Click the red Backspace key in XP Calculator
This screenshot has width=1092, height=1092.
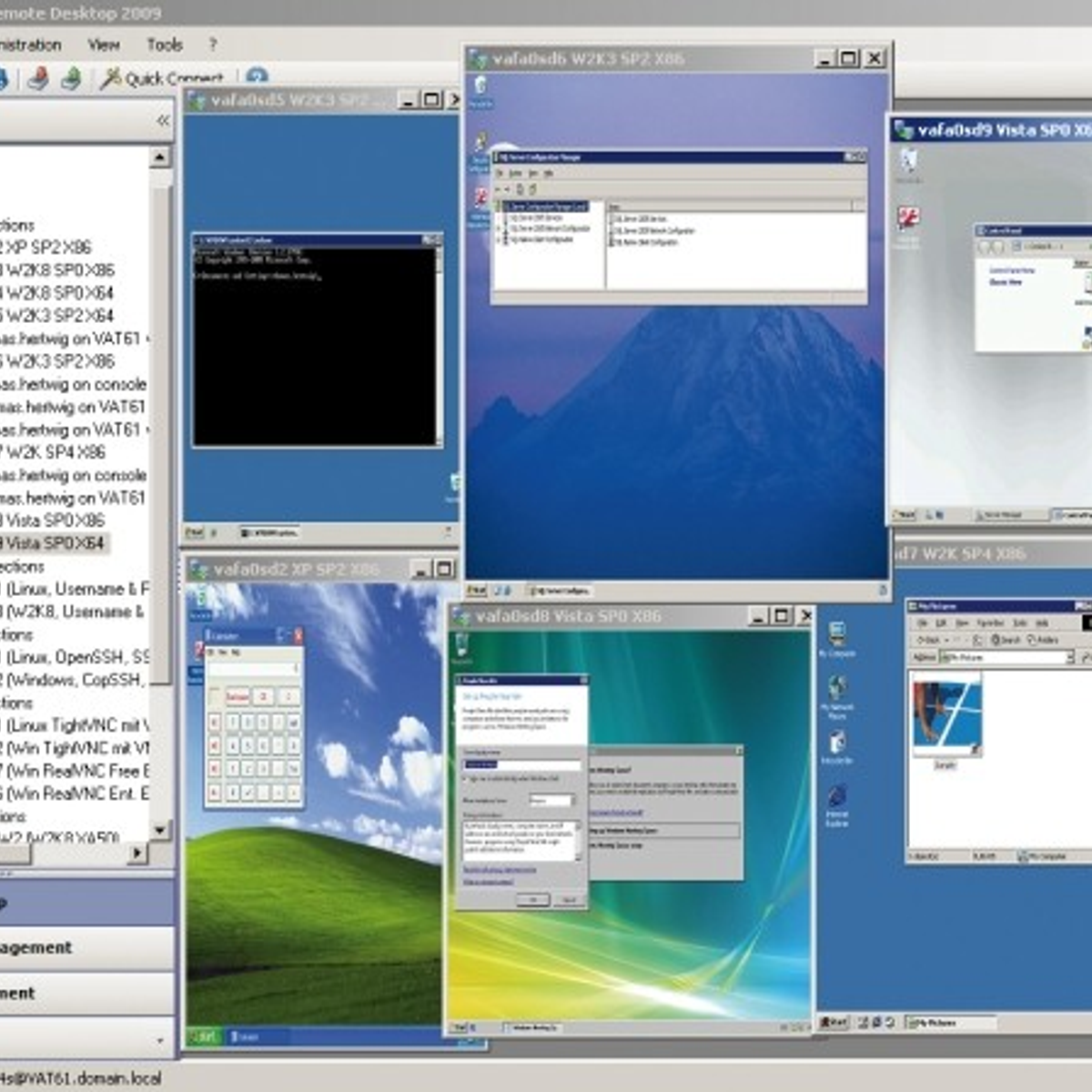(x=237, y=697)
